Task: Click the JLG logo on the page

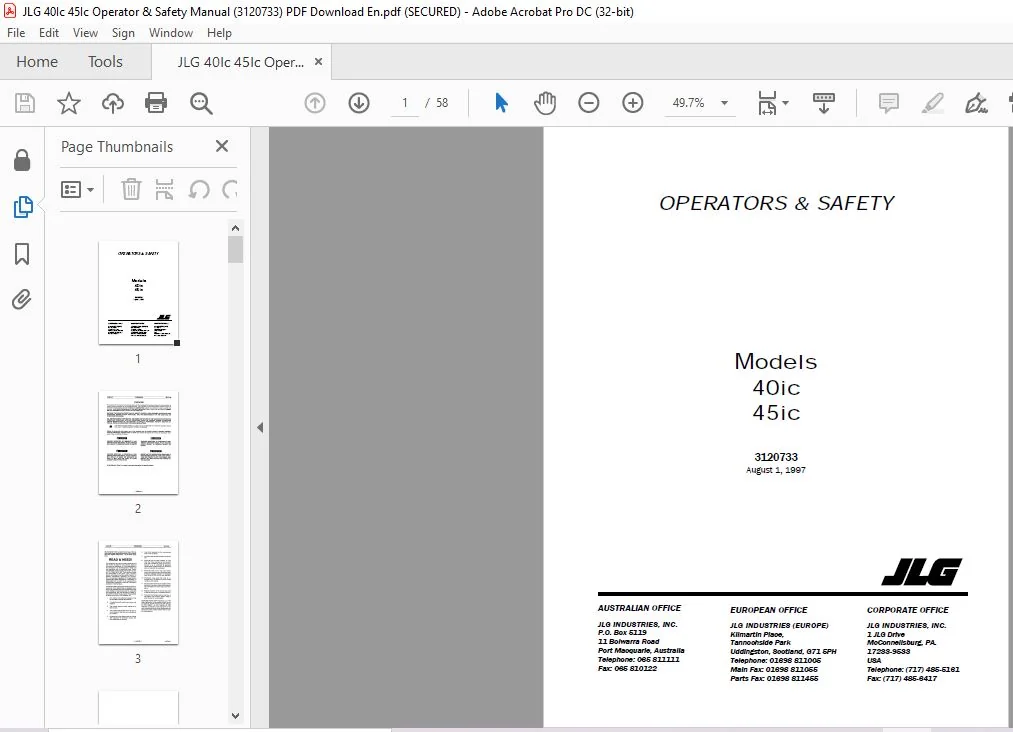Action: 922,572
